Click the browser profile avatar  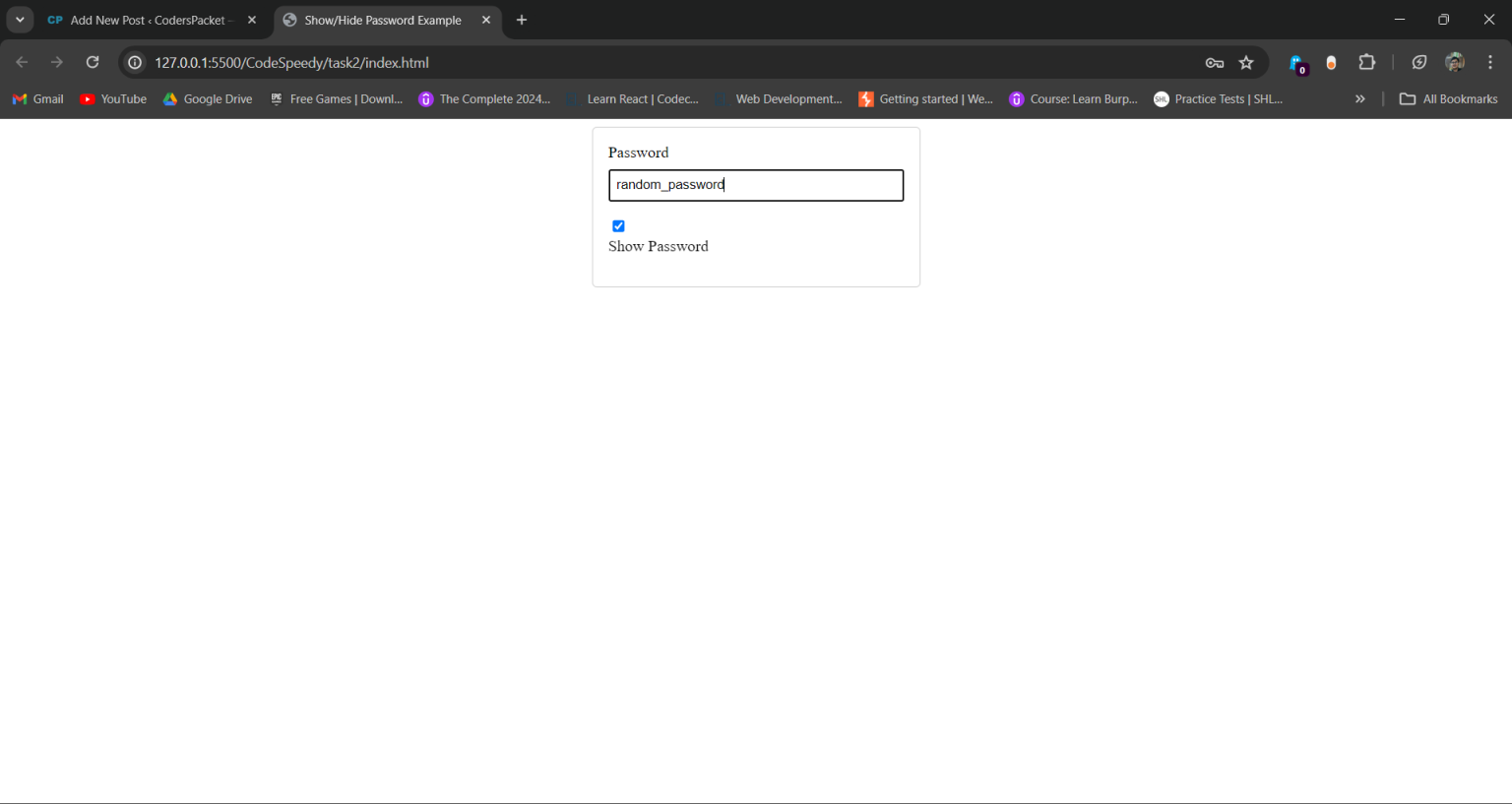[1455, 61]
